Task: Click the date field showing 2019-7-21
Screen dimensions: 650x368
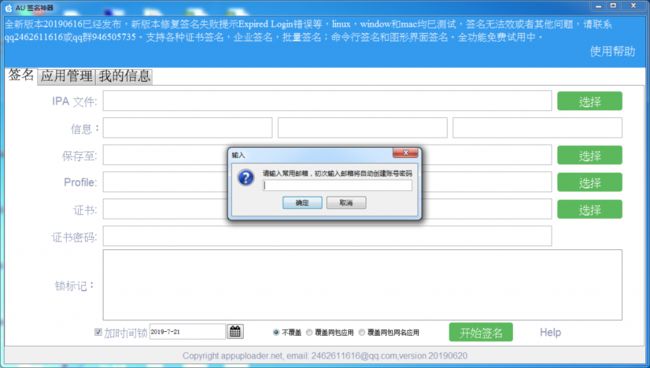Action: click(187, 332)
